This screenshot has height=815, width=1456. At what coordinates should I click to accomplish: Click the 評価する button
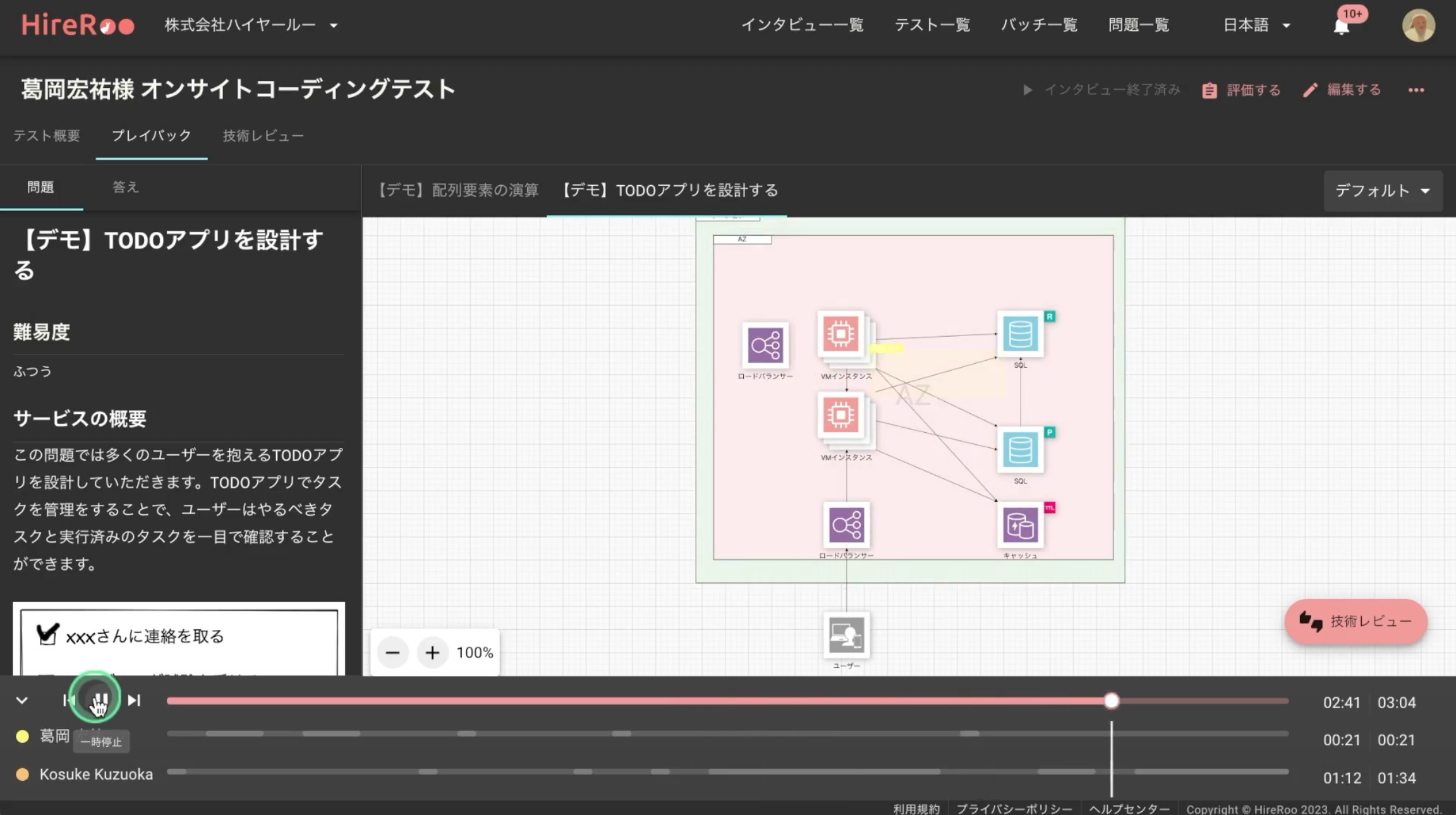tap(1242, 90)
